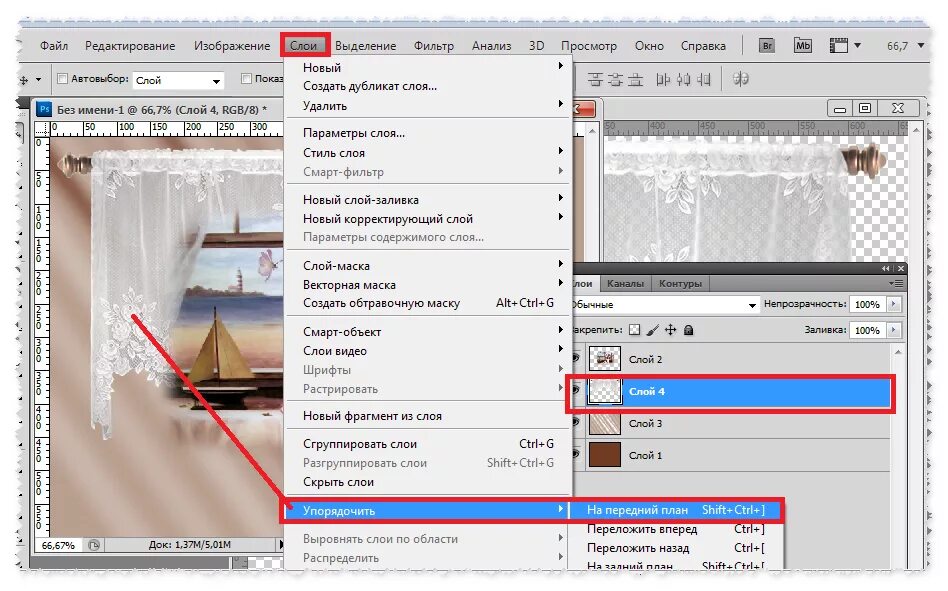Screen dimensions: 948x591
Task: Lock transparent pixels in the Layers panel
Action: tap(634, 330)
